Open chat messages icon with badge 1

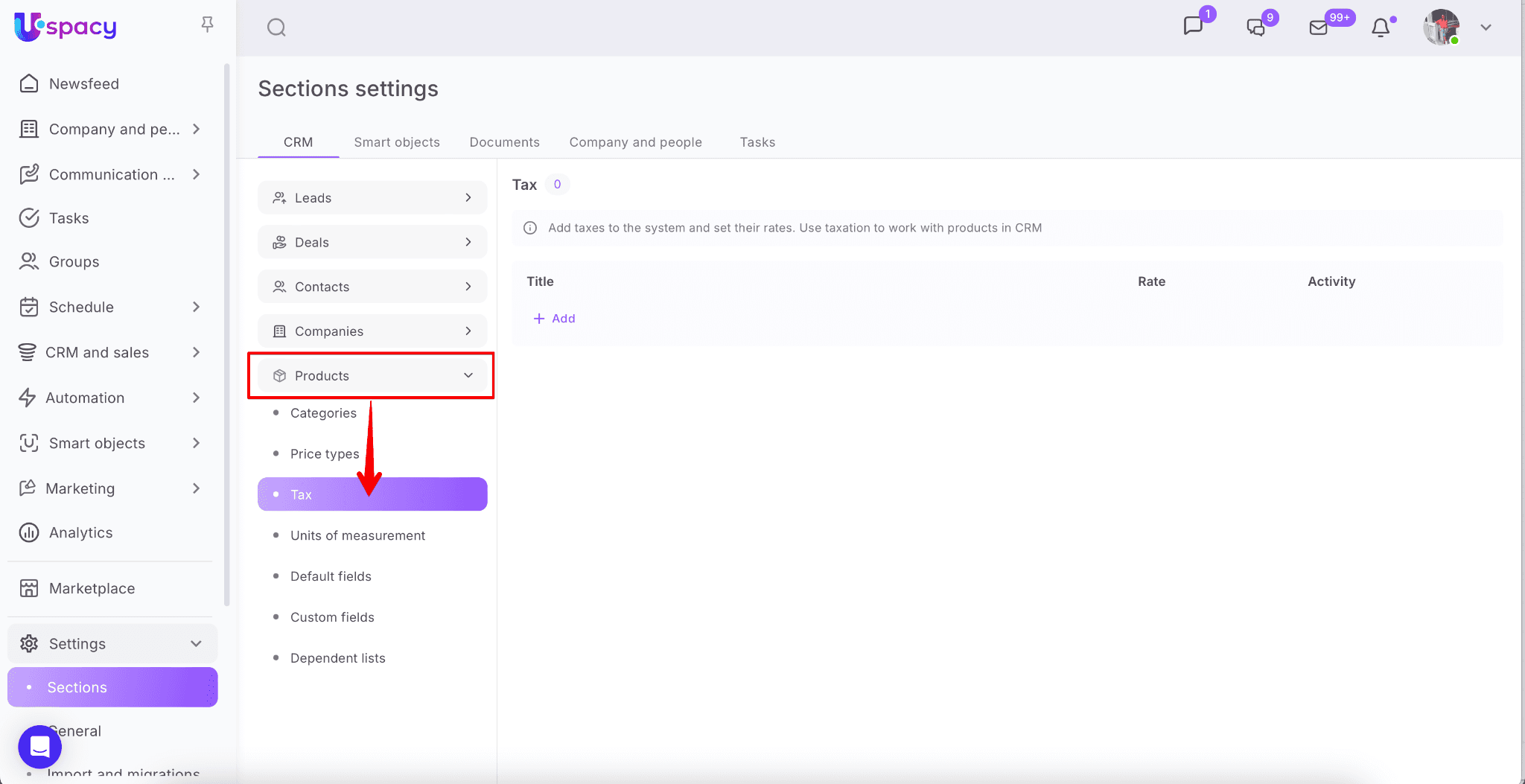click(x=1194, y=27)
